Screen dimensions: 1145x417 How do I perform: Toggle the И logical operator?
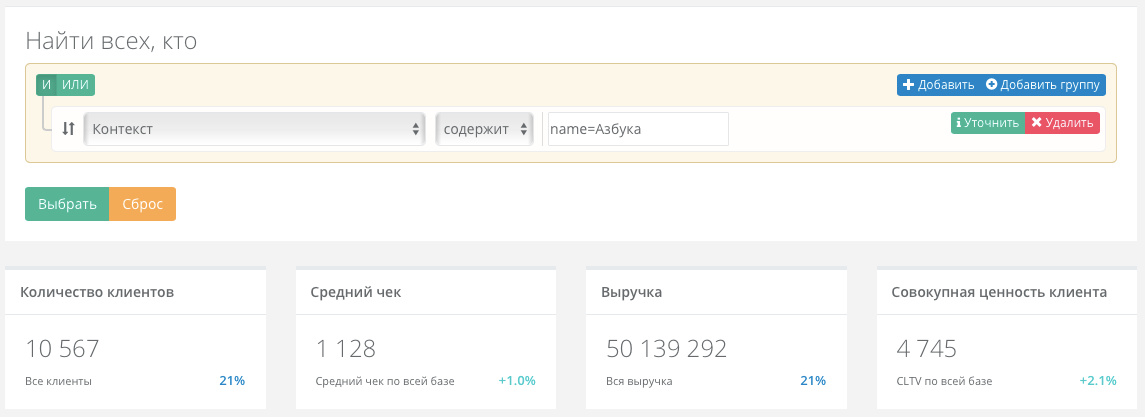(x=46, y=85)
